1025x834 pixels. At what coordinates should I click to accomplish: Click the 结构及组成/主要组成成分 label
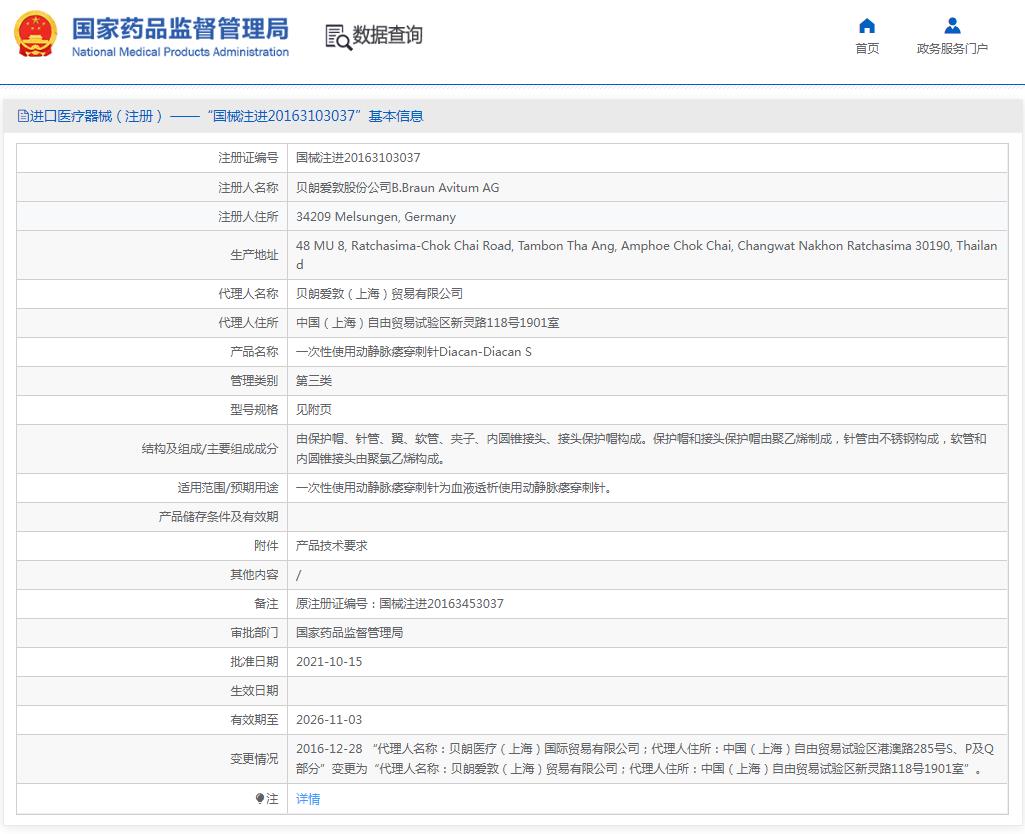(x=210, y=449)
